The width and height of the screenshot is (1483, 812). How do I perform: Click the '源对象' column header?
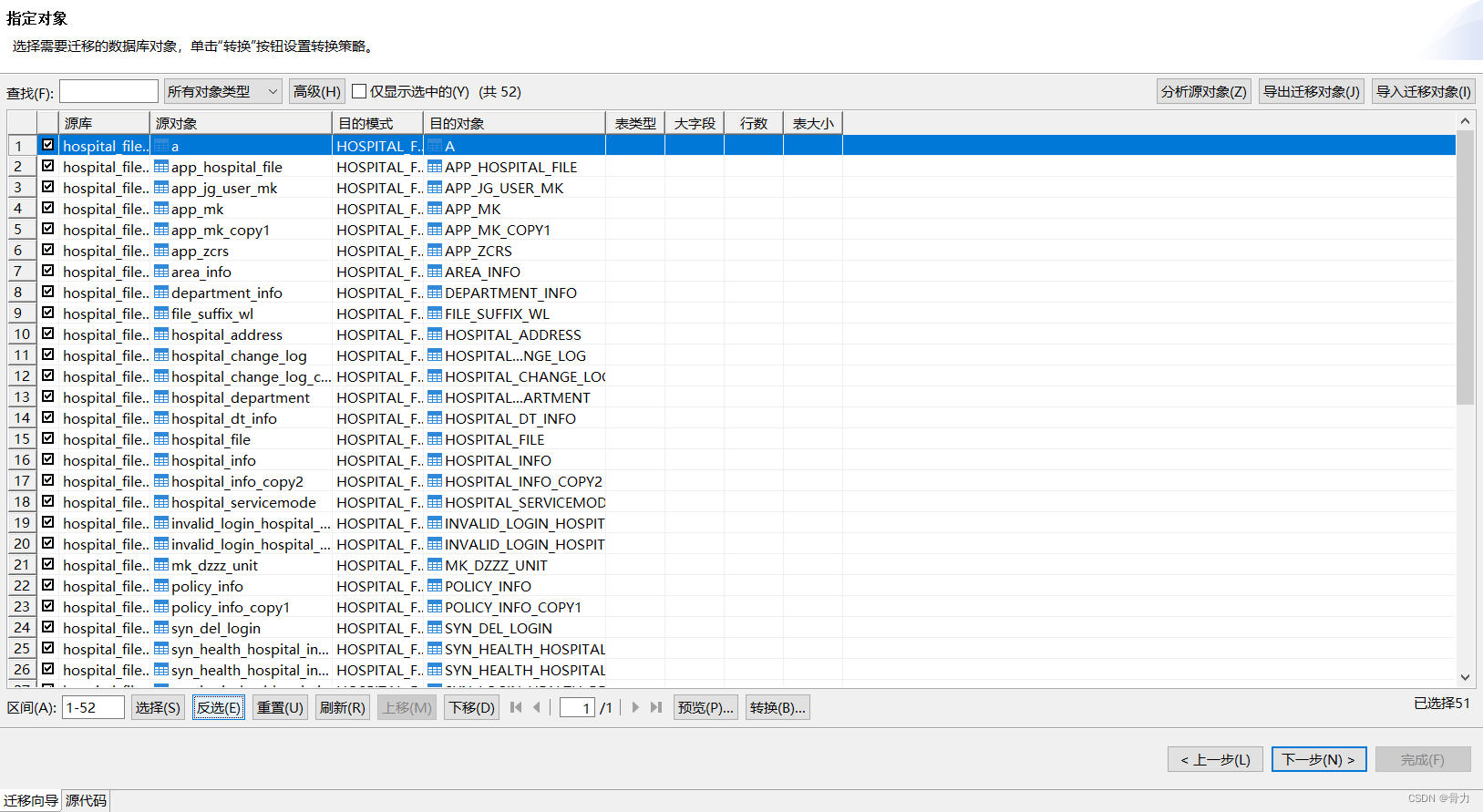[x=241, y=123]
